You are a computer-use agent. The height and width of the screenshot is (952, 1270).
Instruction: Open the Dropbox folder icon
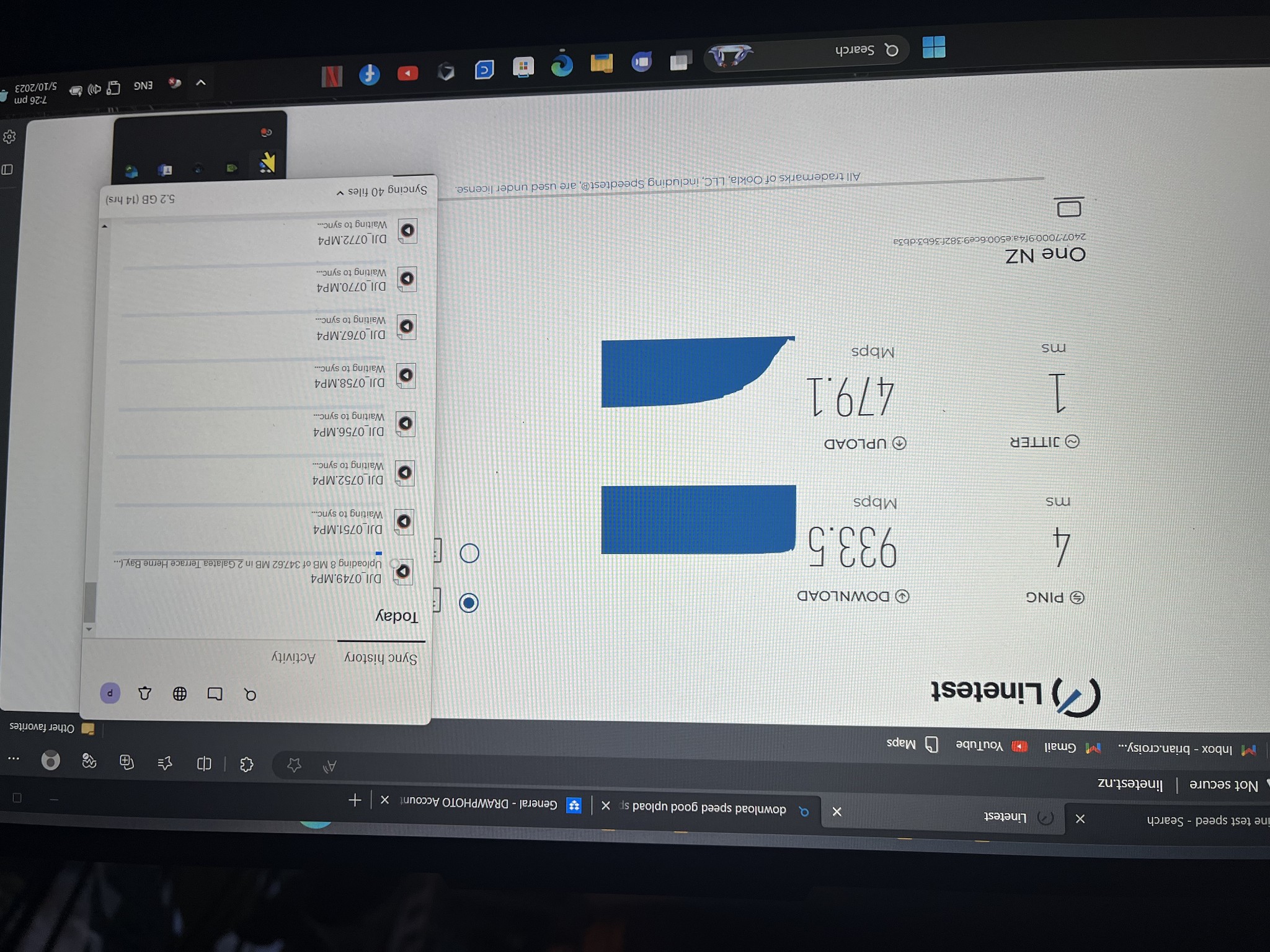[x=215, y=694]
